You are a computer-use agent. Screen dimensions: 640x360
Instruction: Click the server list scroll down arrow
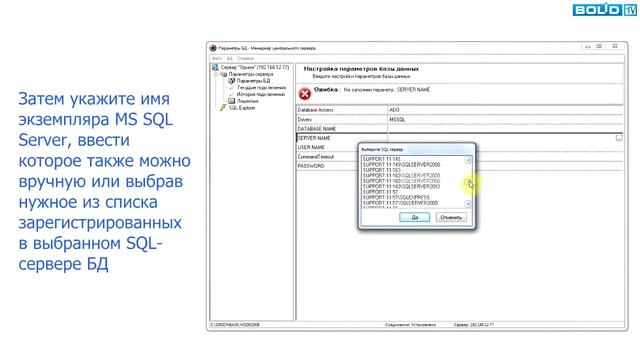pos(468,203)
